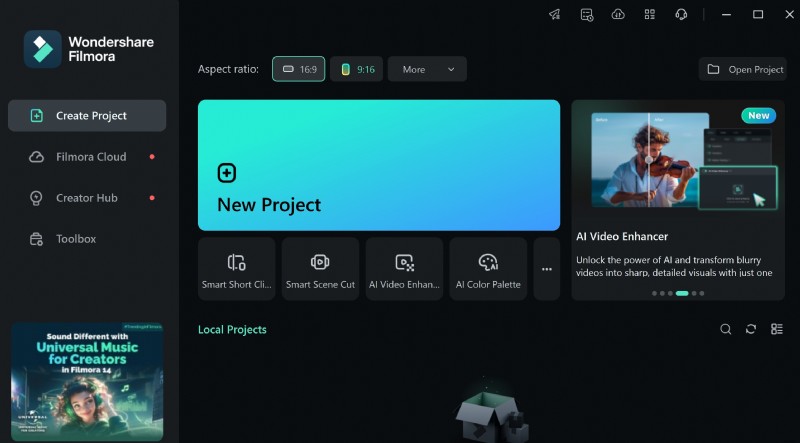800x443 pixels.
Task: Click the Create Project plus-file icon
Action: coord(37,116)
